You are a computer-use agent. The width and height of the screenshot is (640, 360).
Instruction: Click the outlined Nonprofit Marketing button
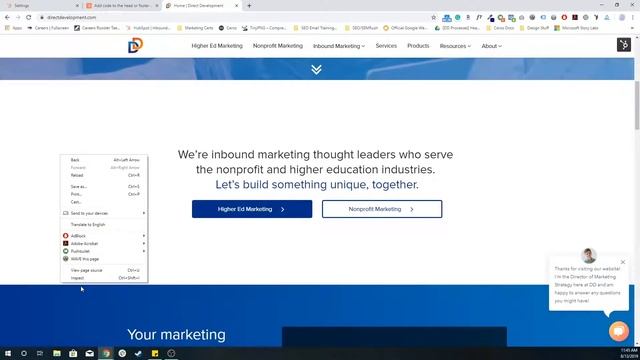[x=382, y=209]
